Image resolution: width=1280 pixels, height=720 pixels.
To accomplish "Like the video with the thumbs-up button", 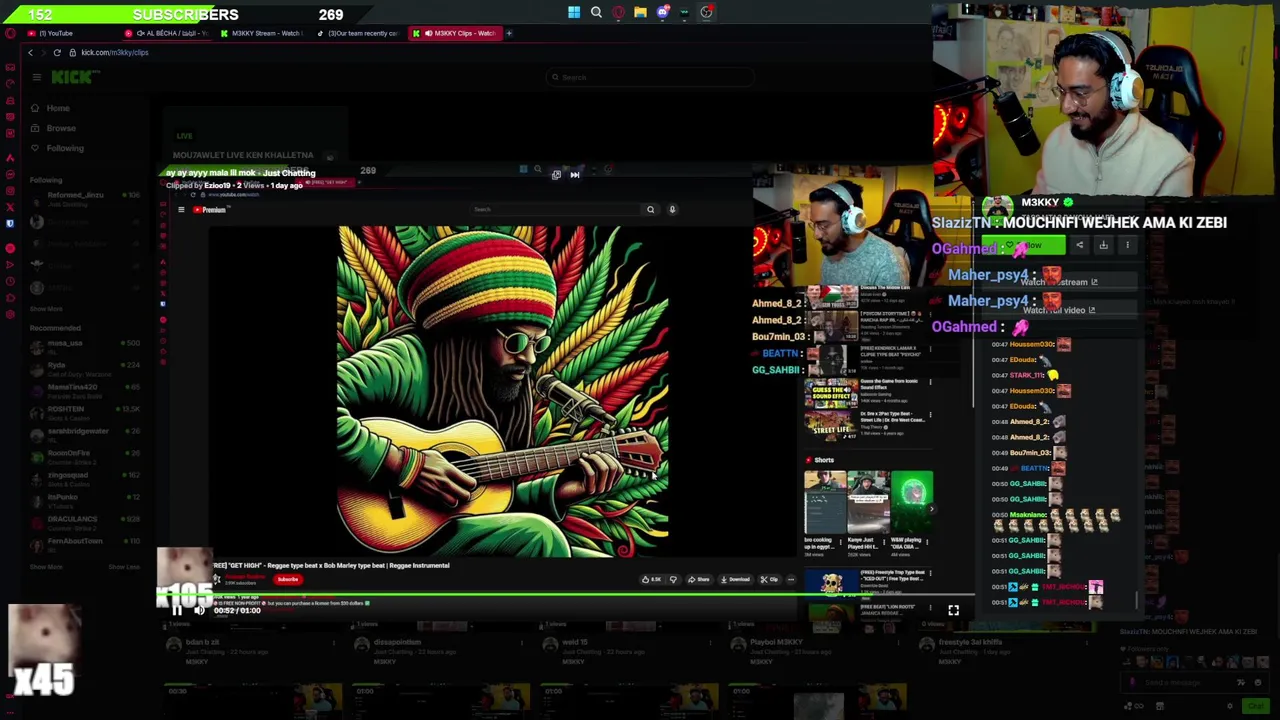I will (x=653, y=579).
